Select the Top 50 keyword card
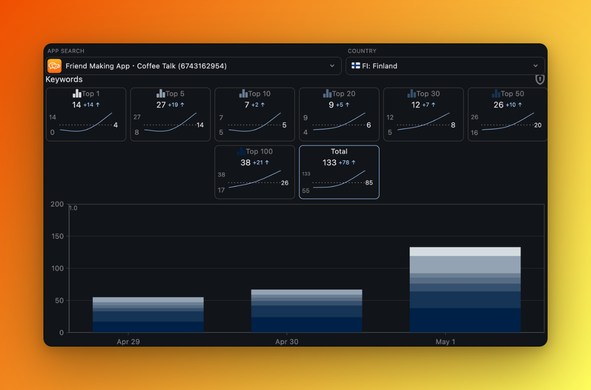The image size is (591, 390). [507, 115]
